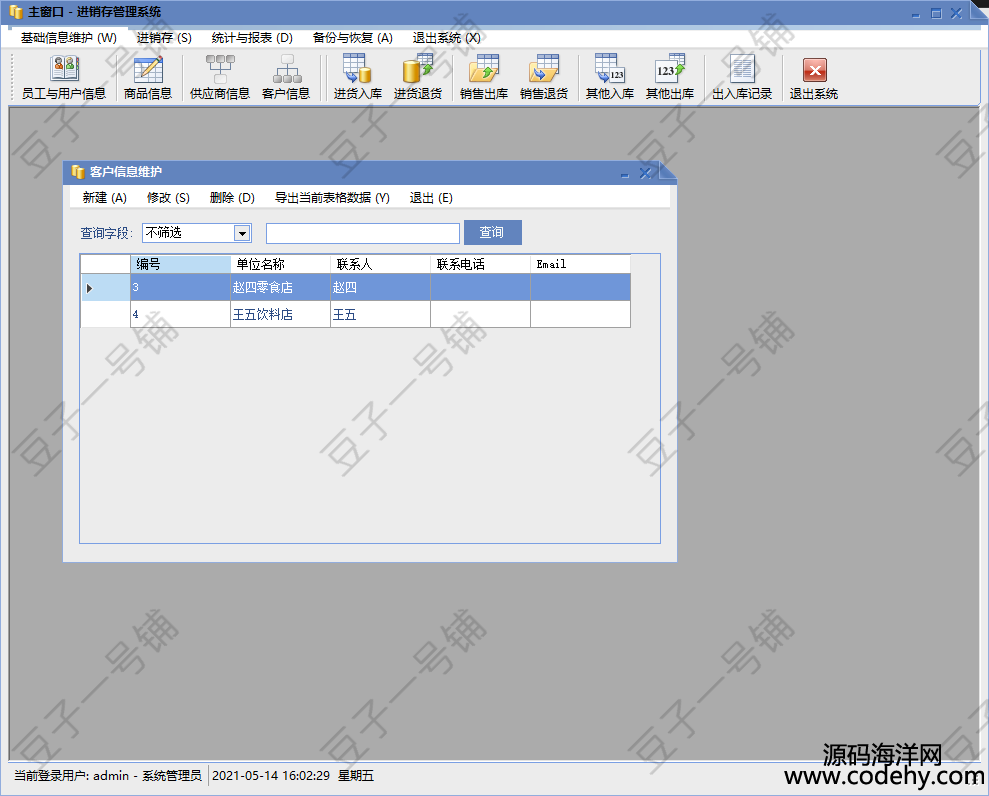Select 退出 (E) in customer window
The width and height of the screenshot is (989, 796).
(x=431, y=198)
